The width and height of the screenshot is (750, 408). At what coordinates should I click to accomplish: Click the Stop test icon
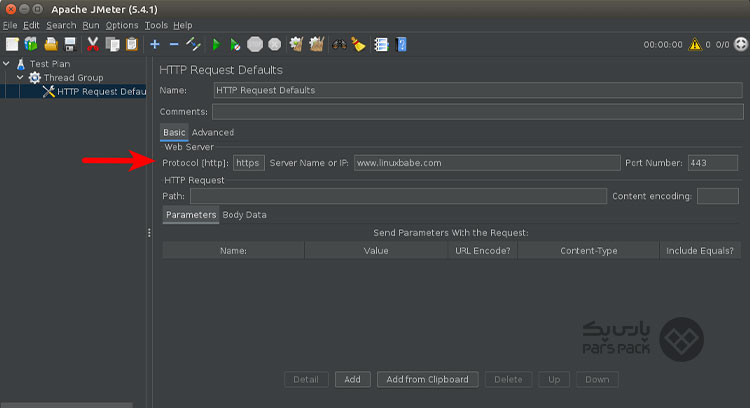tap(255, 44)
